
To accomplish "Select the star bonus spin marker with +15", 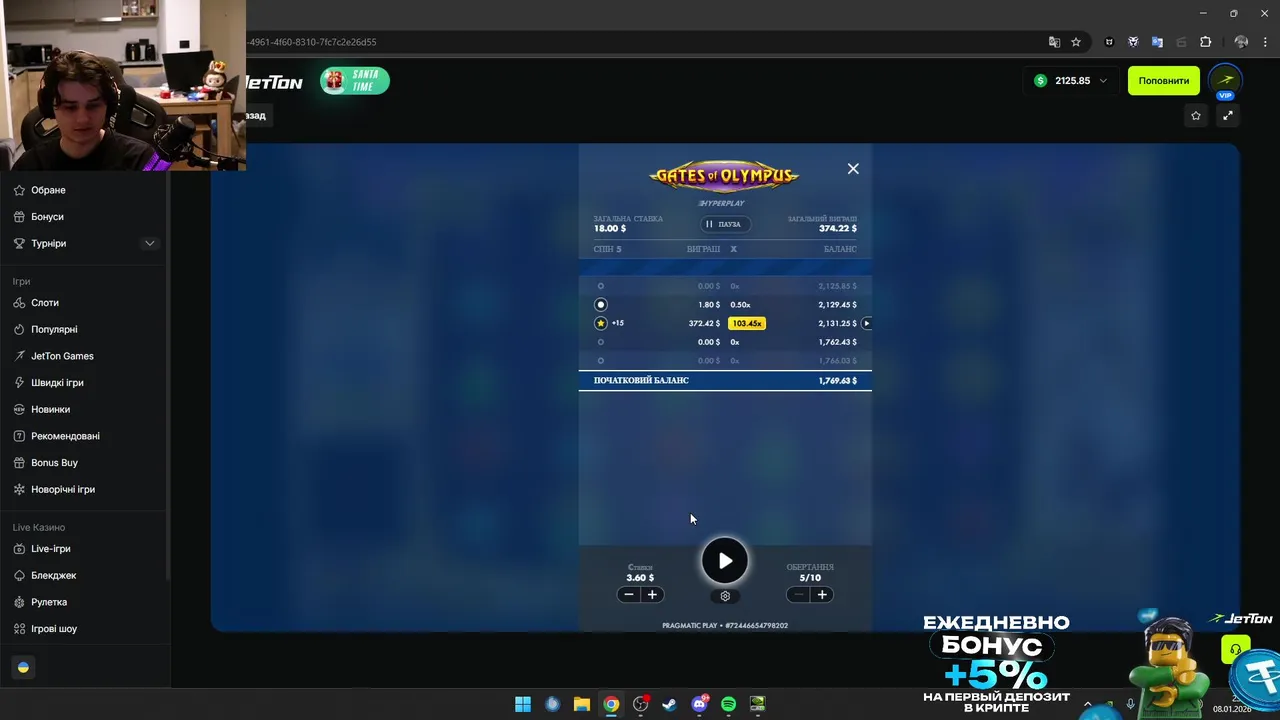I will pyautogui.click(x=601, y=323).
